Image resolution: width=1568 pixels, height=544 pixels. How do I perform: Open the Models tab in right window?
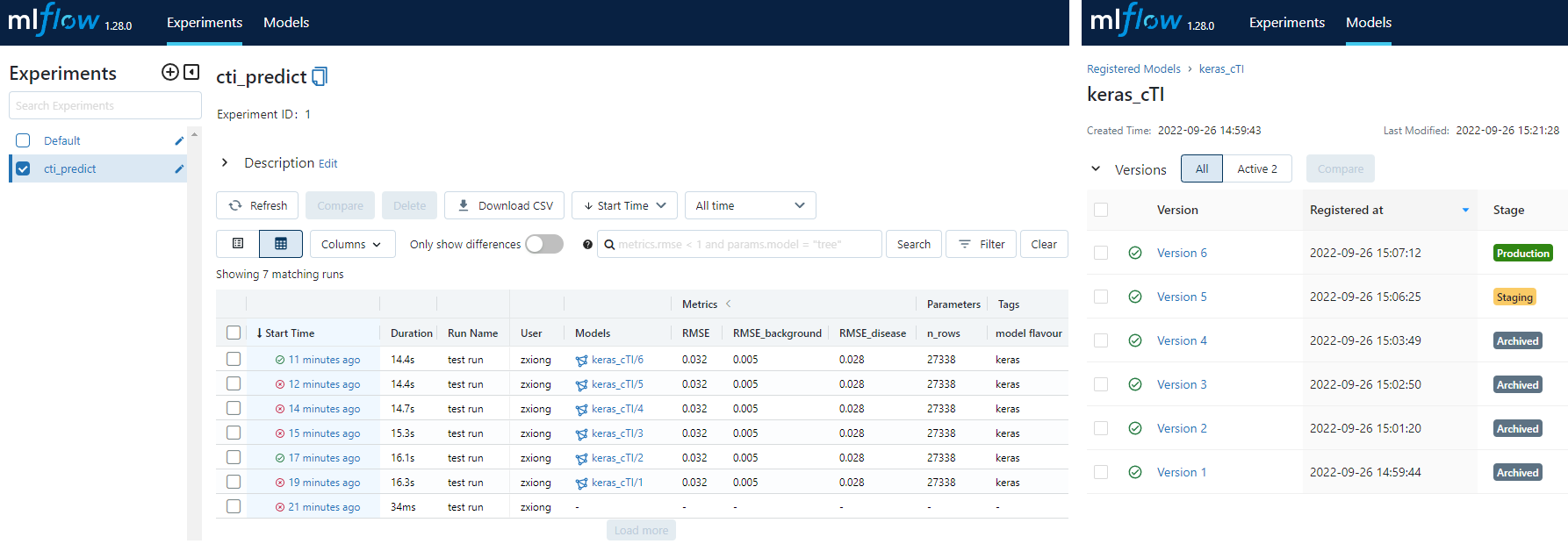click(1369, 23)
